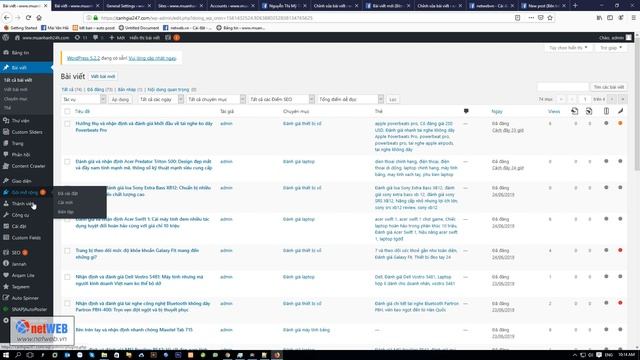Image resolution: width=640 pixels, height=360 pixels.
Task: Open Custom Fields menu
Action: 26,238
